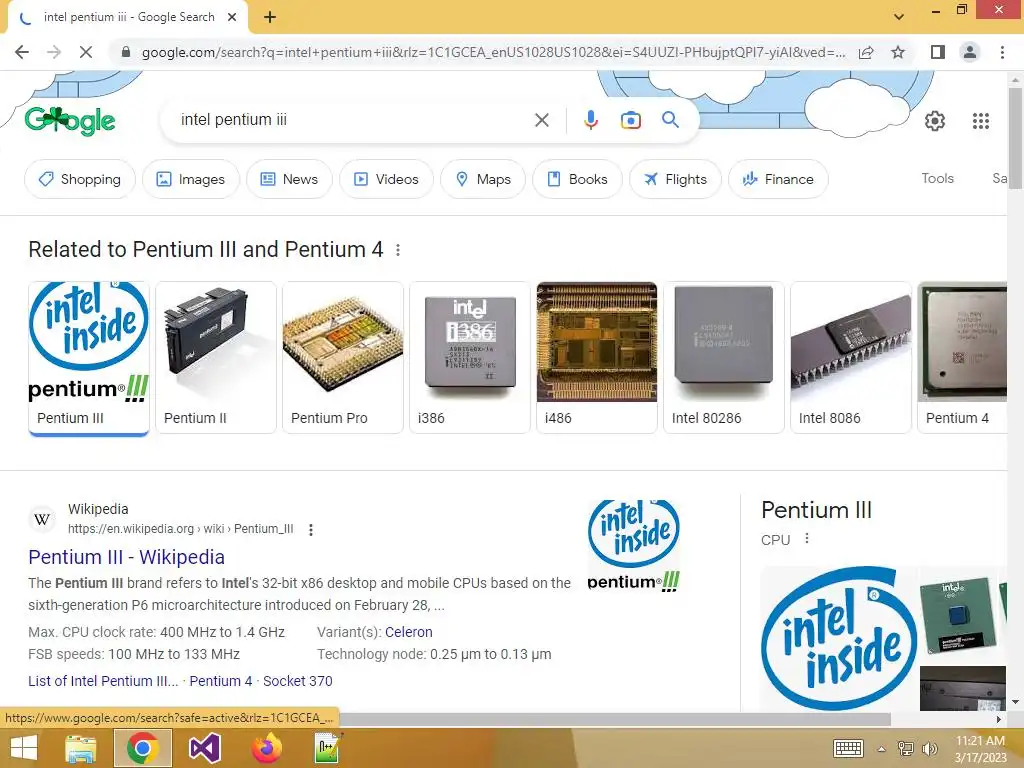
Task: Select the Pentium Pro card
Action: tap(343, 357)
